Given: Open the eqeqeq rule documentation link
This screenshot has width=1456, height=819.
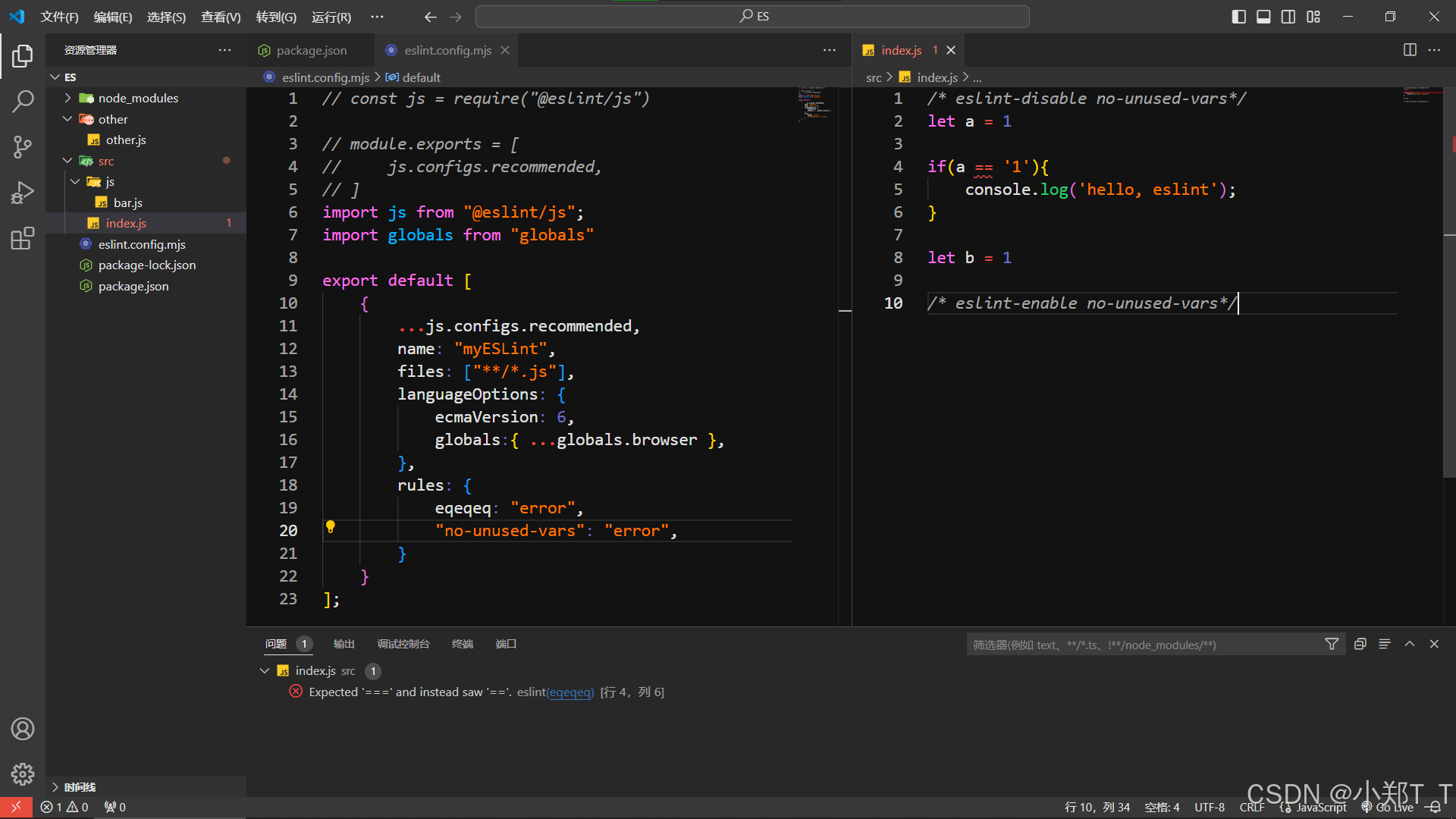Looking at the screenshot, I should 570,692.
